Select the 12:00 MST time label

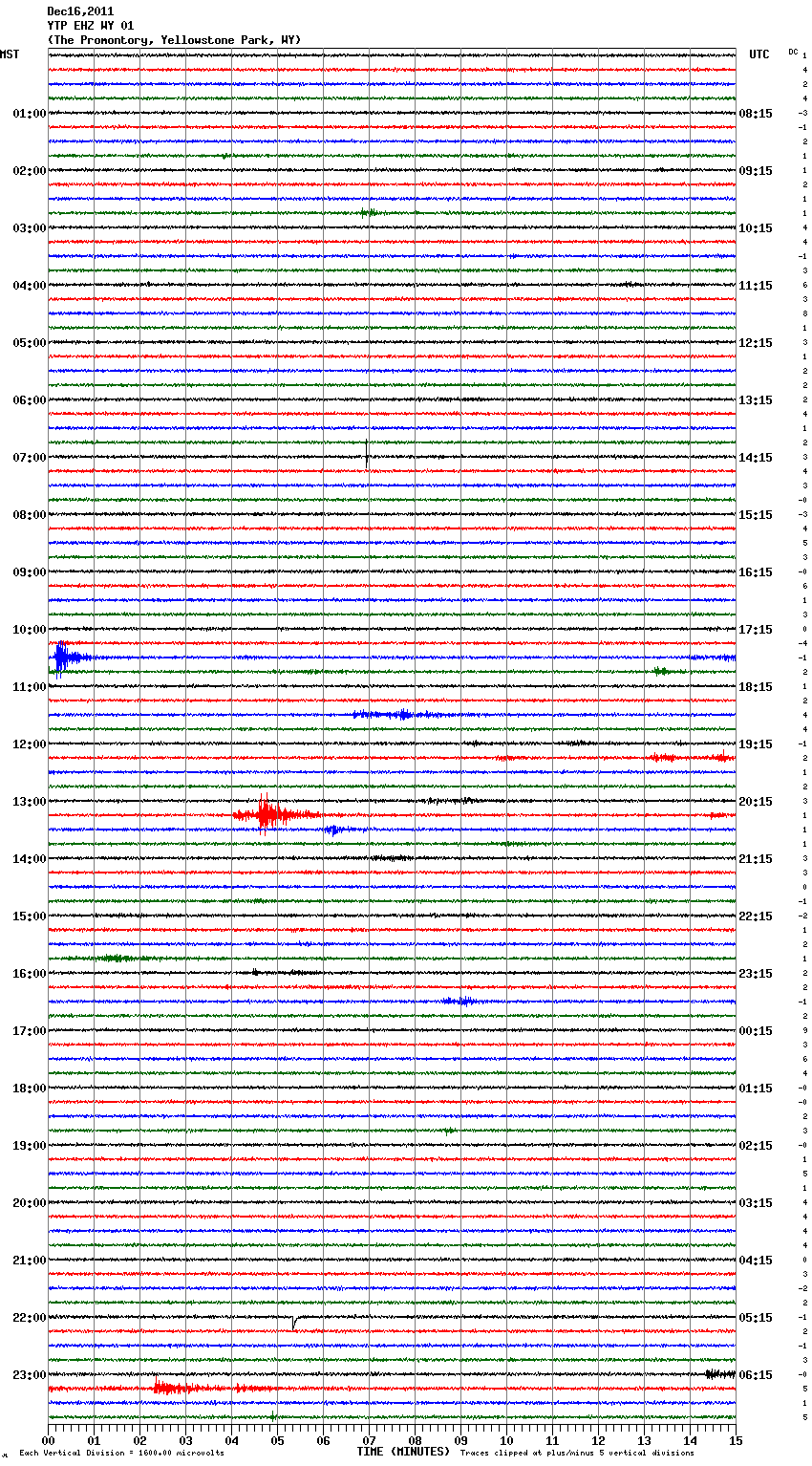[x=30, y=744]
